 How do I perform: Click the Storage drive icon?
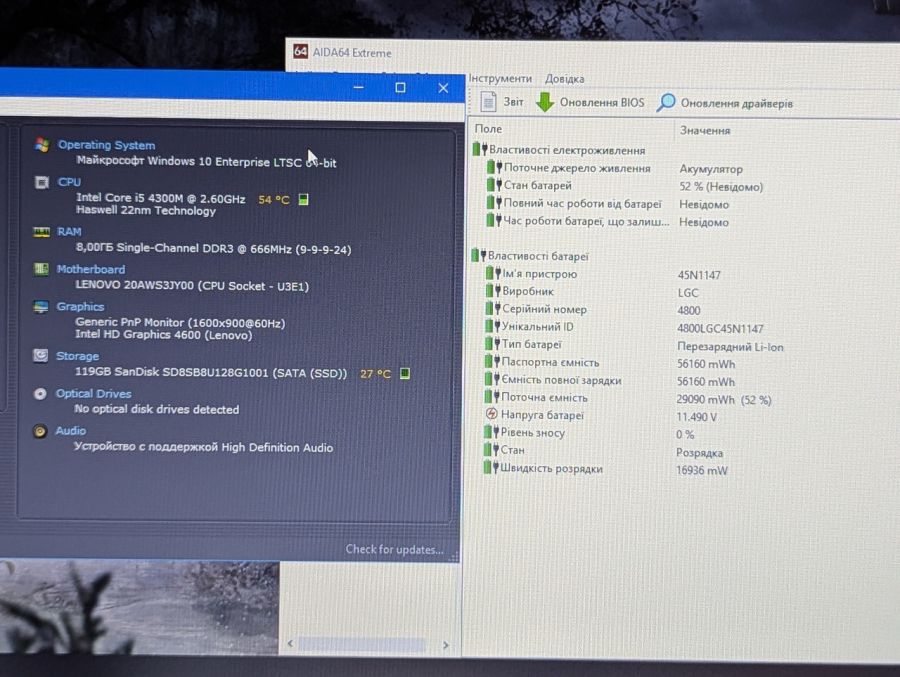click(x=40, y=355)
